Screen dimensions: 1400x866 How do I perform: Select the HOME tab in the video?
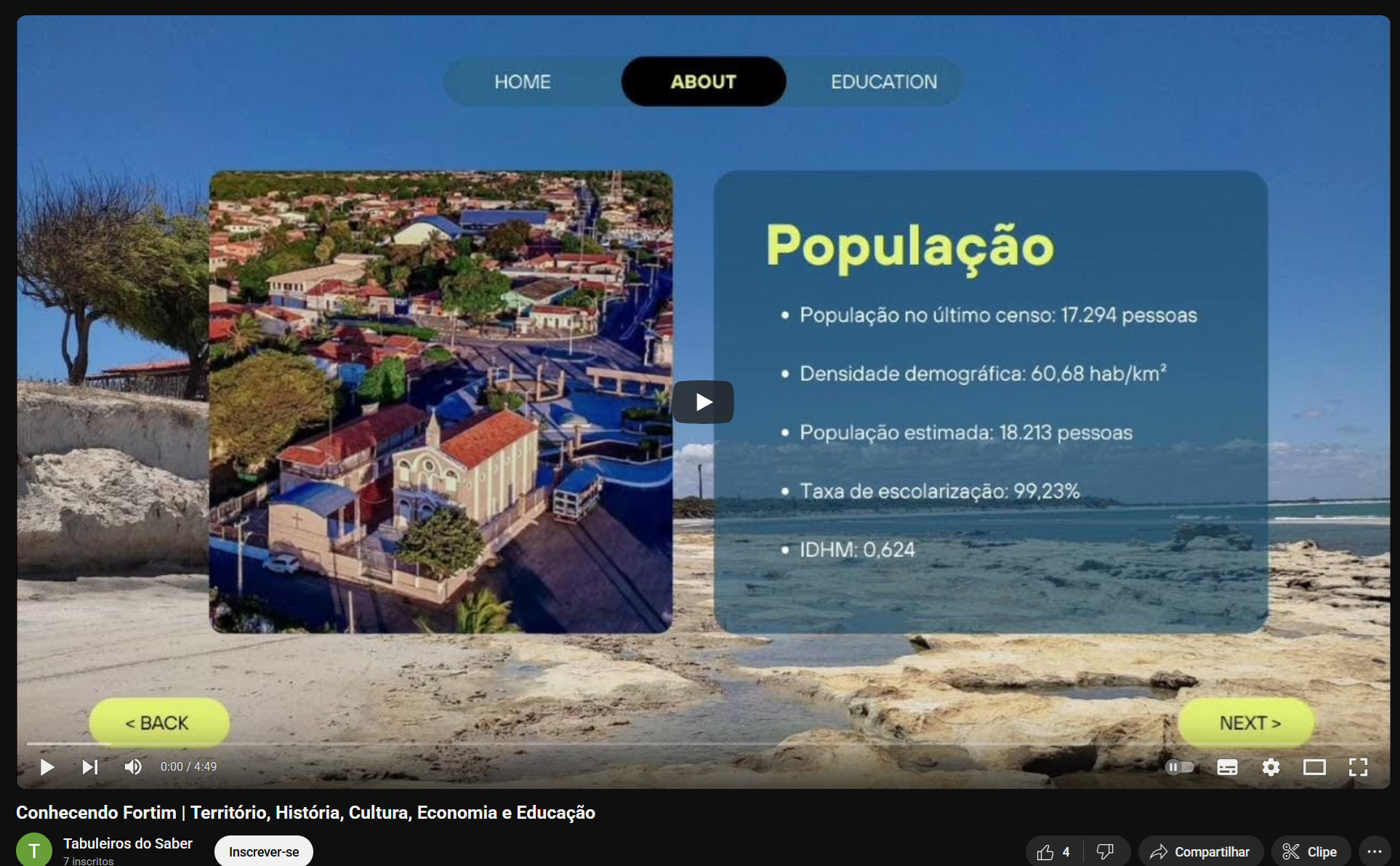tap(523, 81)
